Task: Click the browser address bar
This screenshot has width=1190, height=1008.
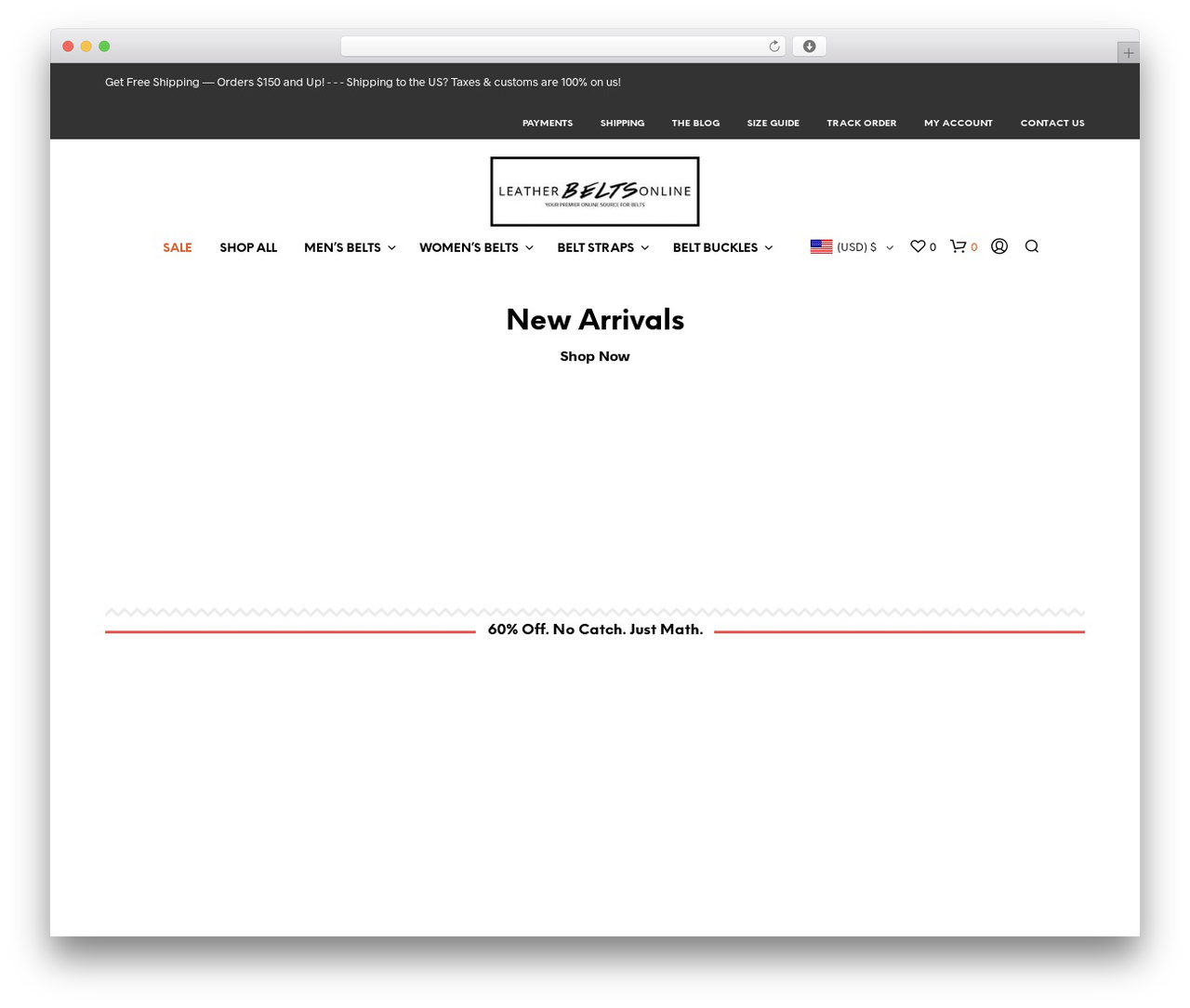Action: tap(563, 46)
